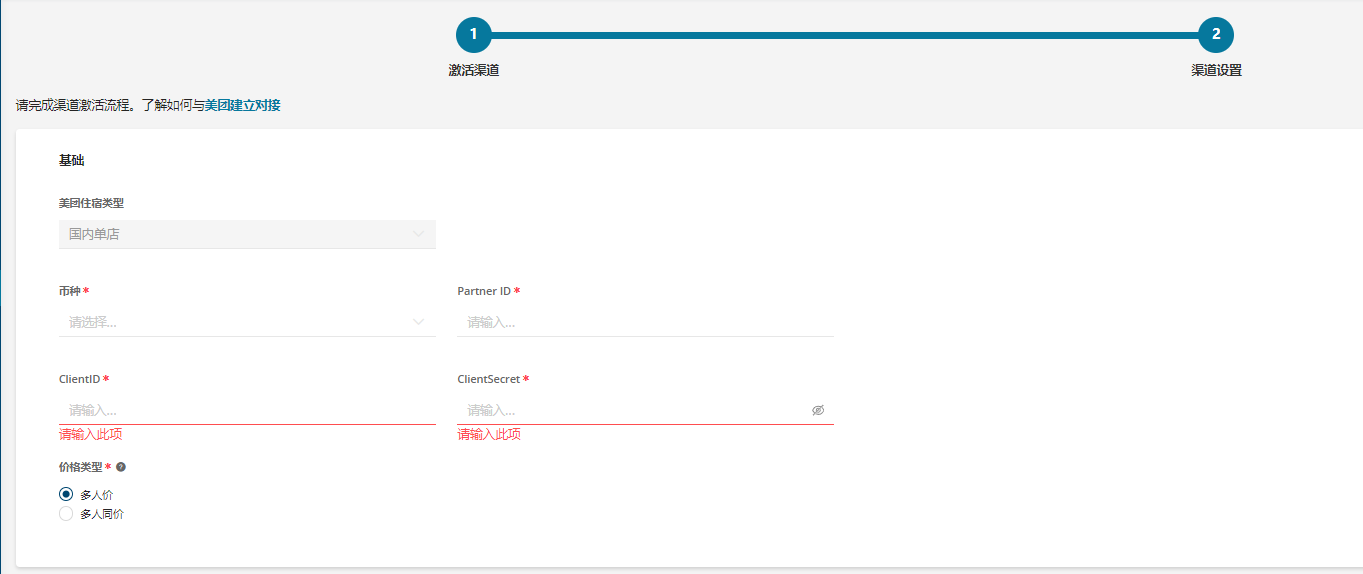Click the ClientSecret field label
Screen dimensions: 1363x574
point(489,379)
